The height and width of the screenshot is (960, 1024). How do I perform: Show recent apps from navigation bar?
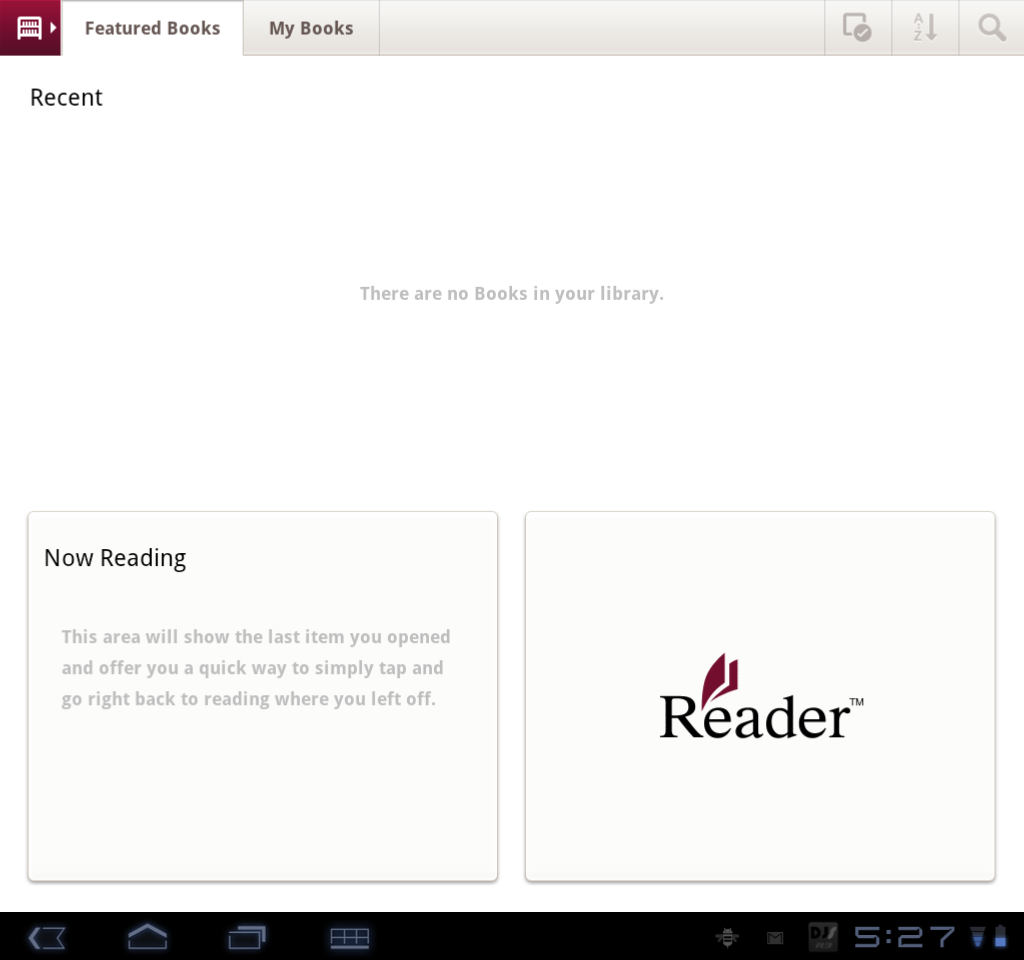tap(246, 937)
